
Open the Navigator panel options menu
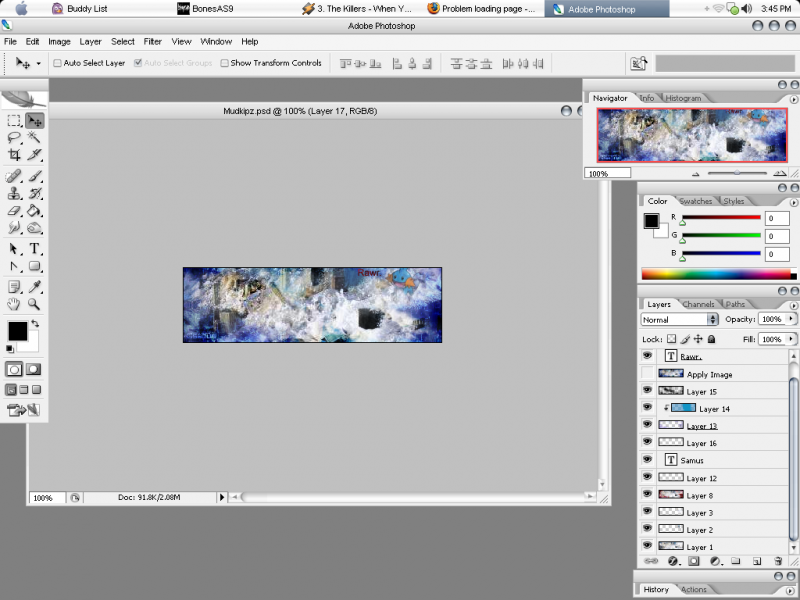pyautogui.click(x=794, y=99)
